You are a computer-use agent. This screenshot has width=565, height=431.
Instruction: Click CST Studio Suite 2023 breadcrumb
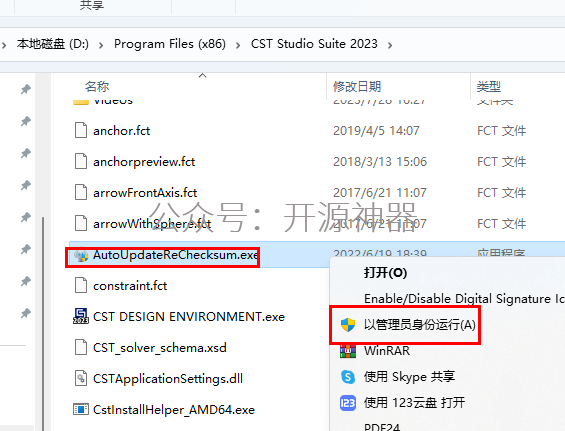tap(314, 44)
